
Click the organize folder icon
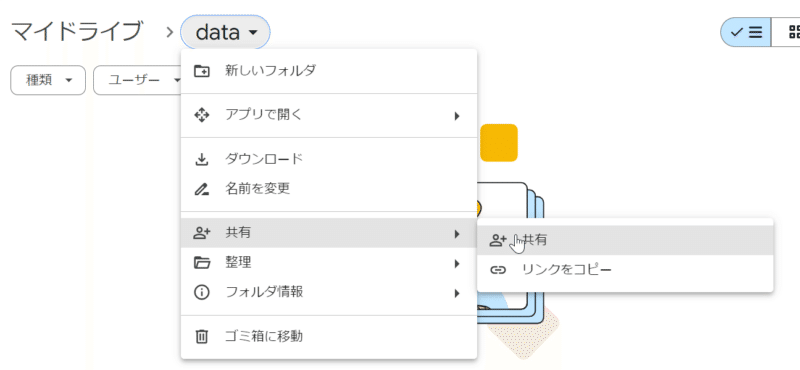202,263
